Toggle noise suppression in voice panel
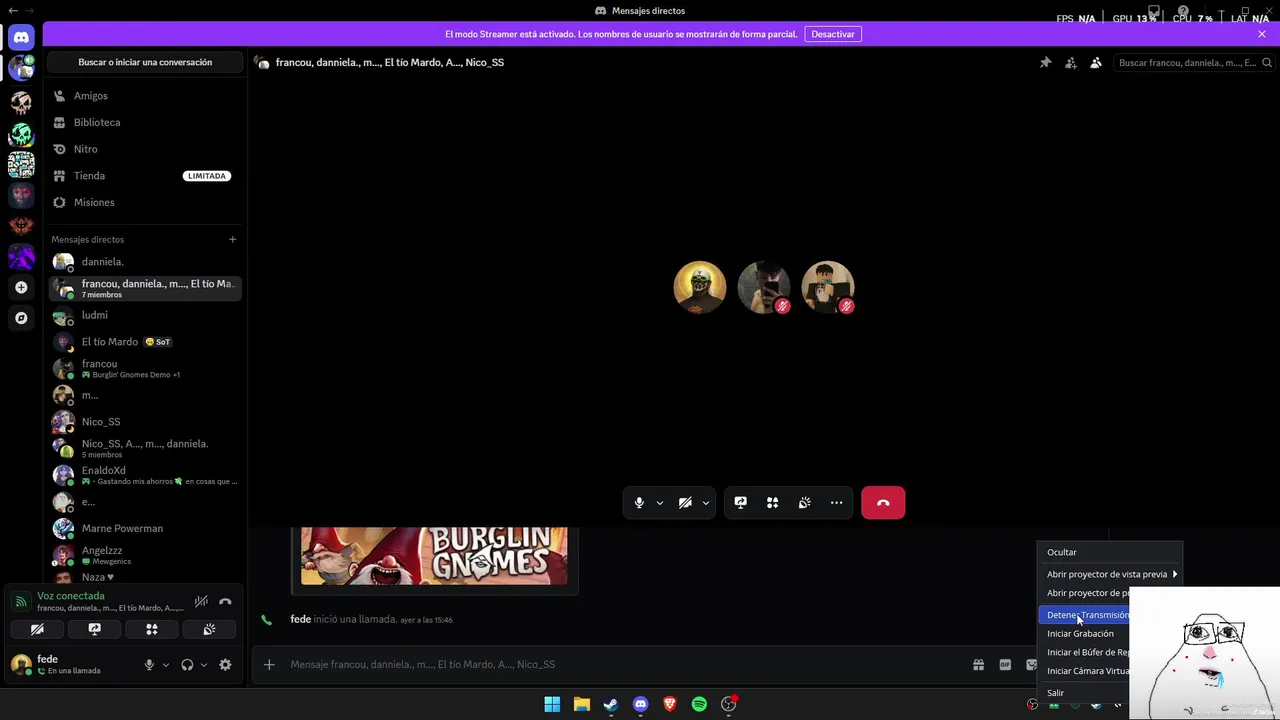Screen dimensions: 1280x720 click(x=201, y=601)
